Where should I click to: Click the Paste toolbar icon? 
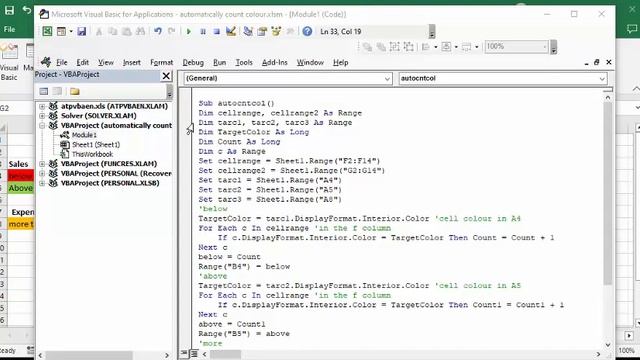pyautogui.click(x=127, y=31)
